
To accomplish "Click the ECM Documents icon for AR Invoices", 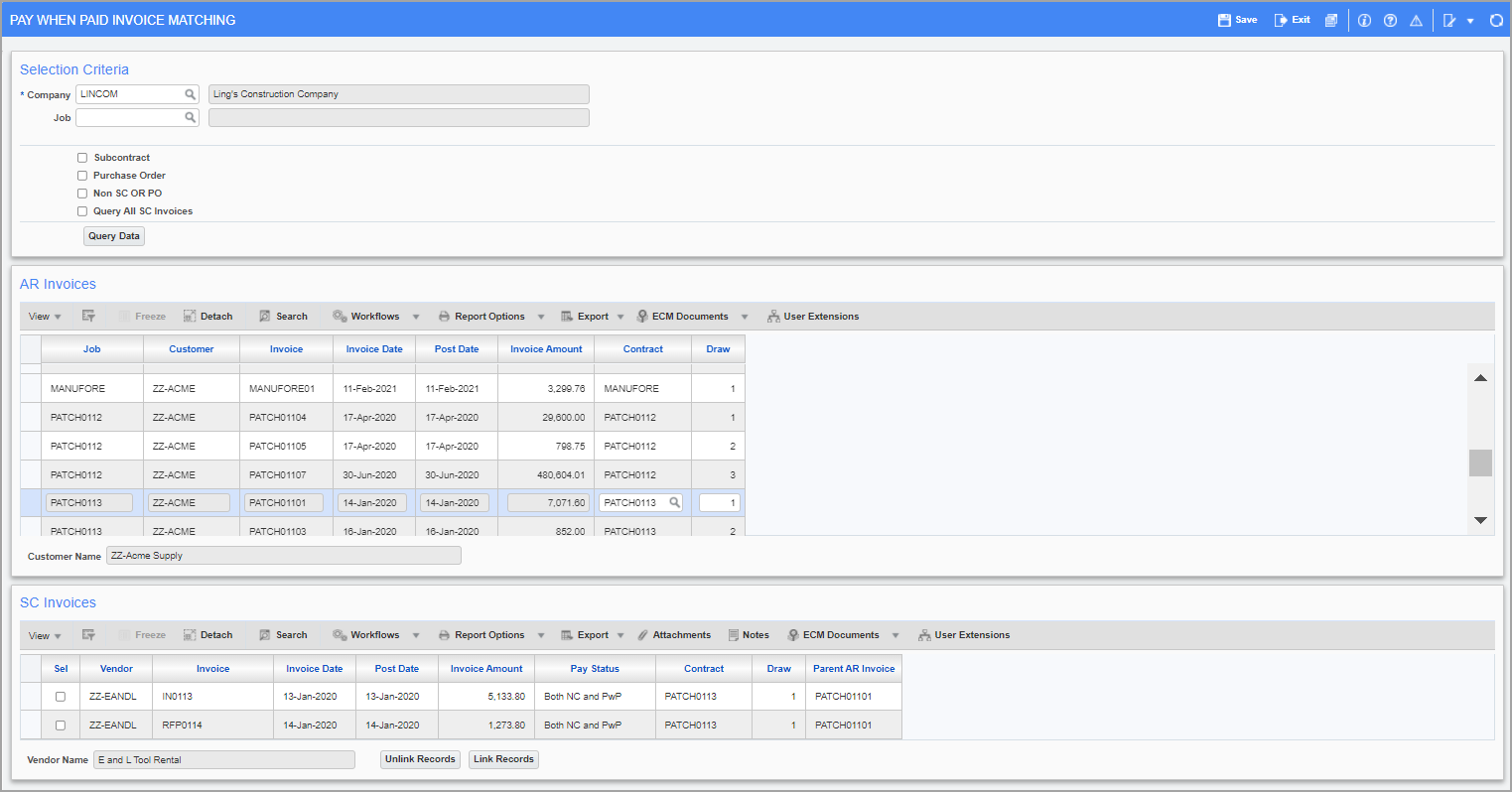I will pyautogui.click(x=685, y=316).
